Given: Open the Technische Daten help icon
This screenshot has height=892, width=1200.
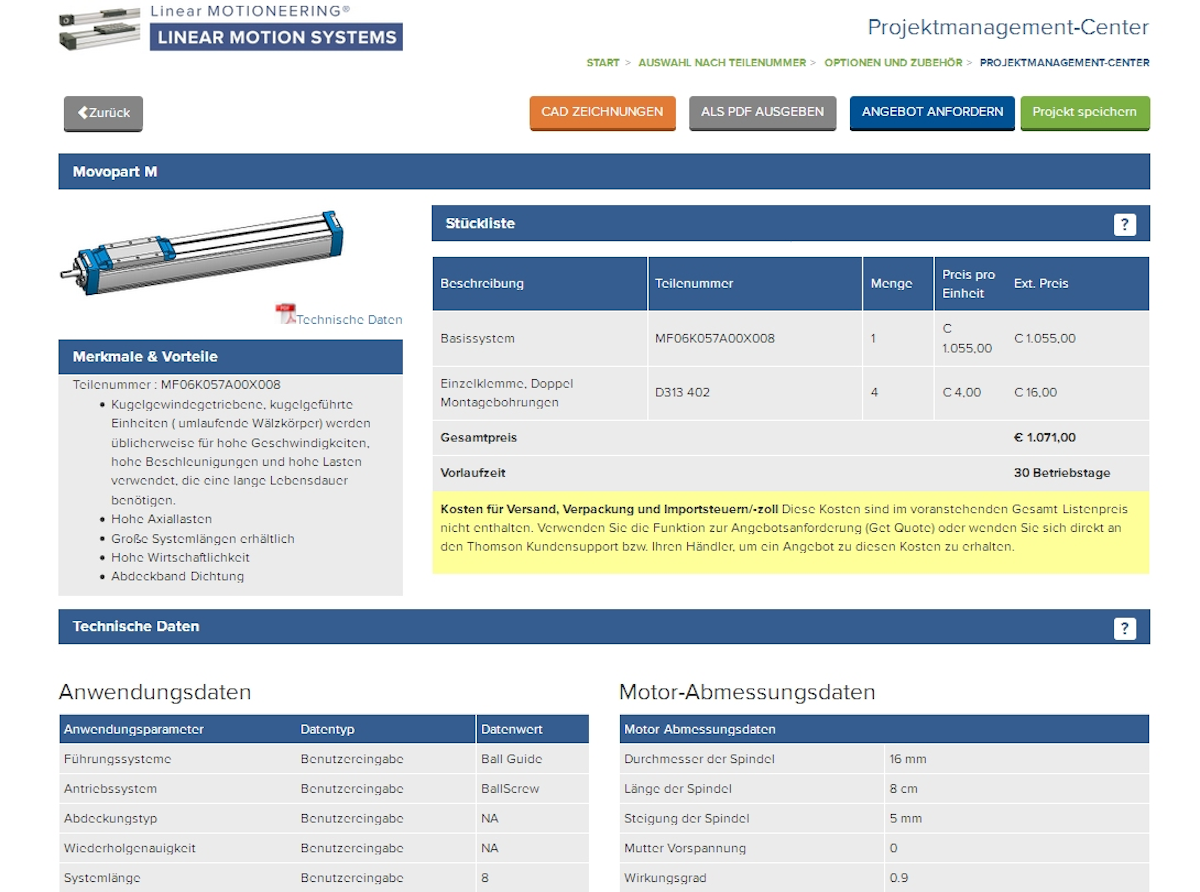Looking at the screenshot, I should coord(1124,628).
